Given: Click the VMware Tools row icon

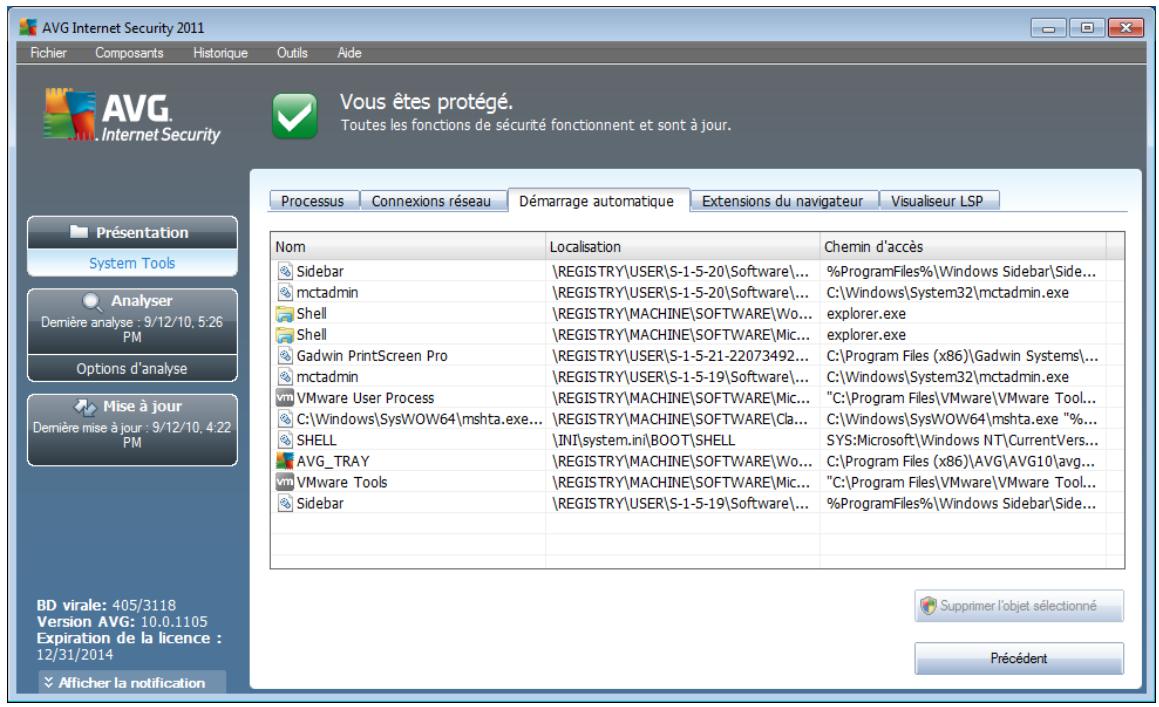Looking at the screenshot, I should [285, 482].
